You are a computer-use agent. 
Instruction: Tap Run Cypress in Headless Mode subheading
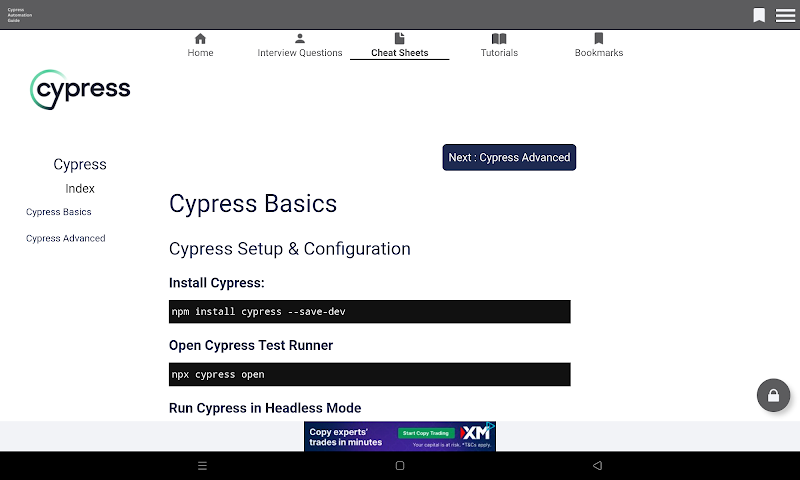click(265, 408)
